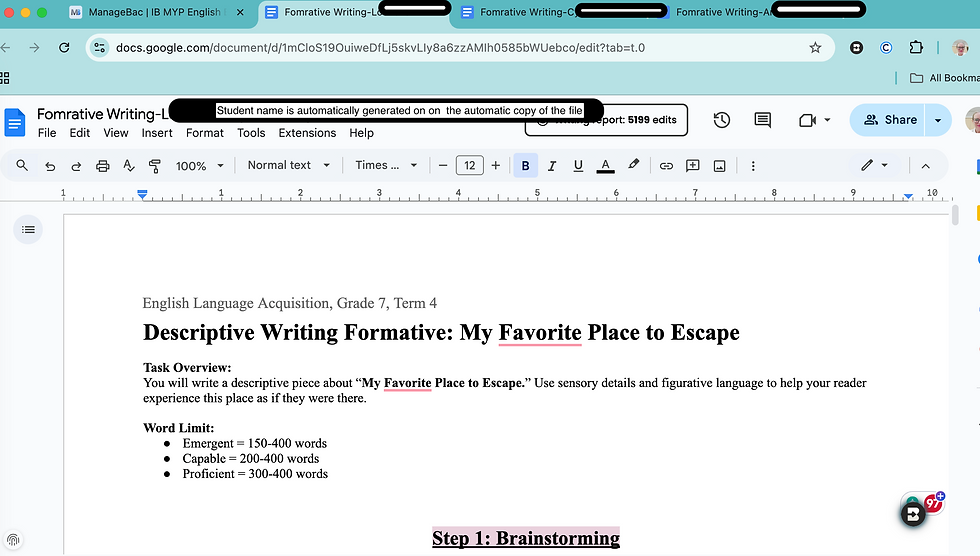Viewport: 980px width, 556px height.
Task: Open the zoom 100% dropdown
Action: (199, 166)
